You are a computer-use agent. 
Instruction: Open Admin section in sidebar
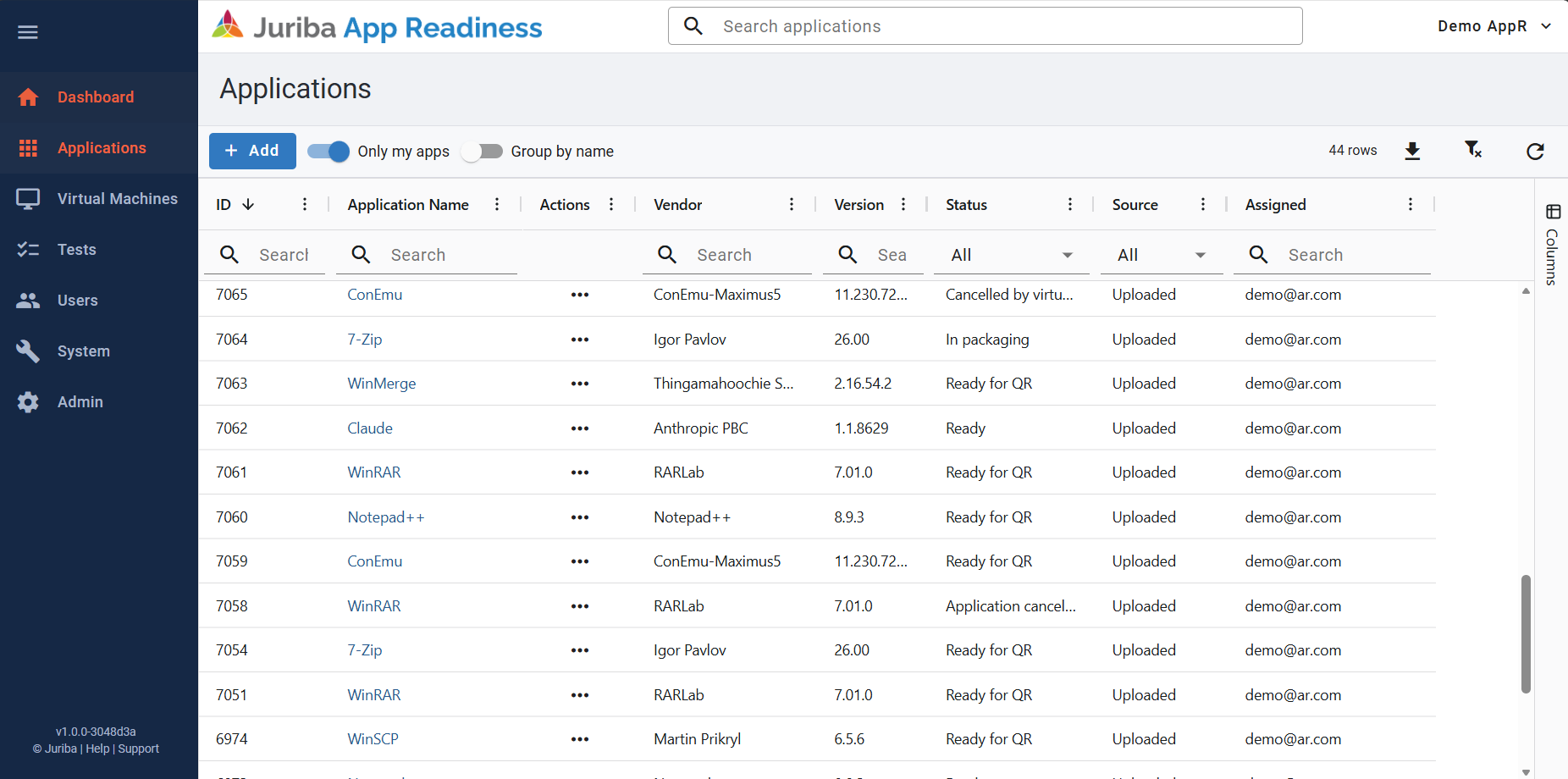pos(99,402)
